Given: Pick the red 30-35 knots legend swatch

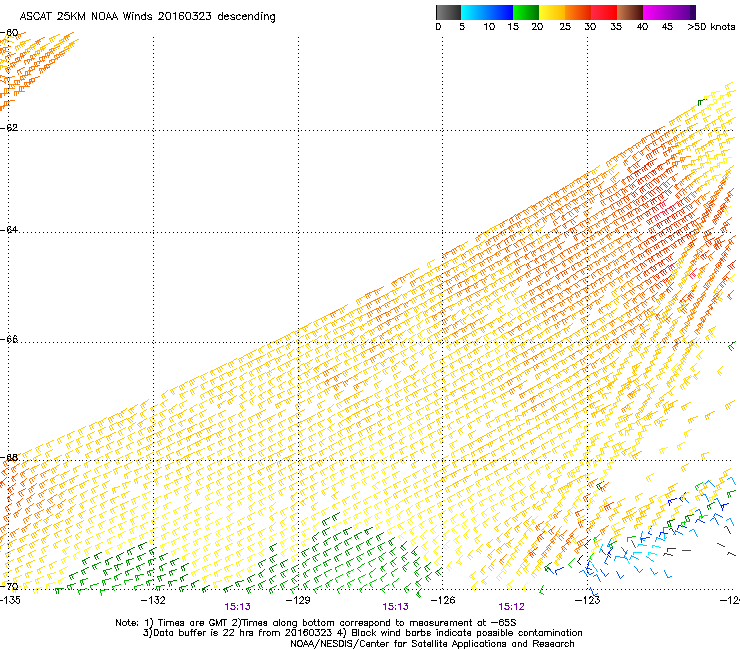Looking at the screenshot, I should point(604,12).
